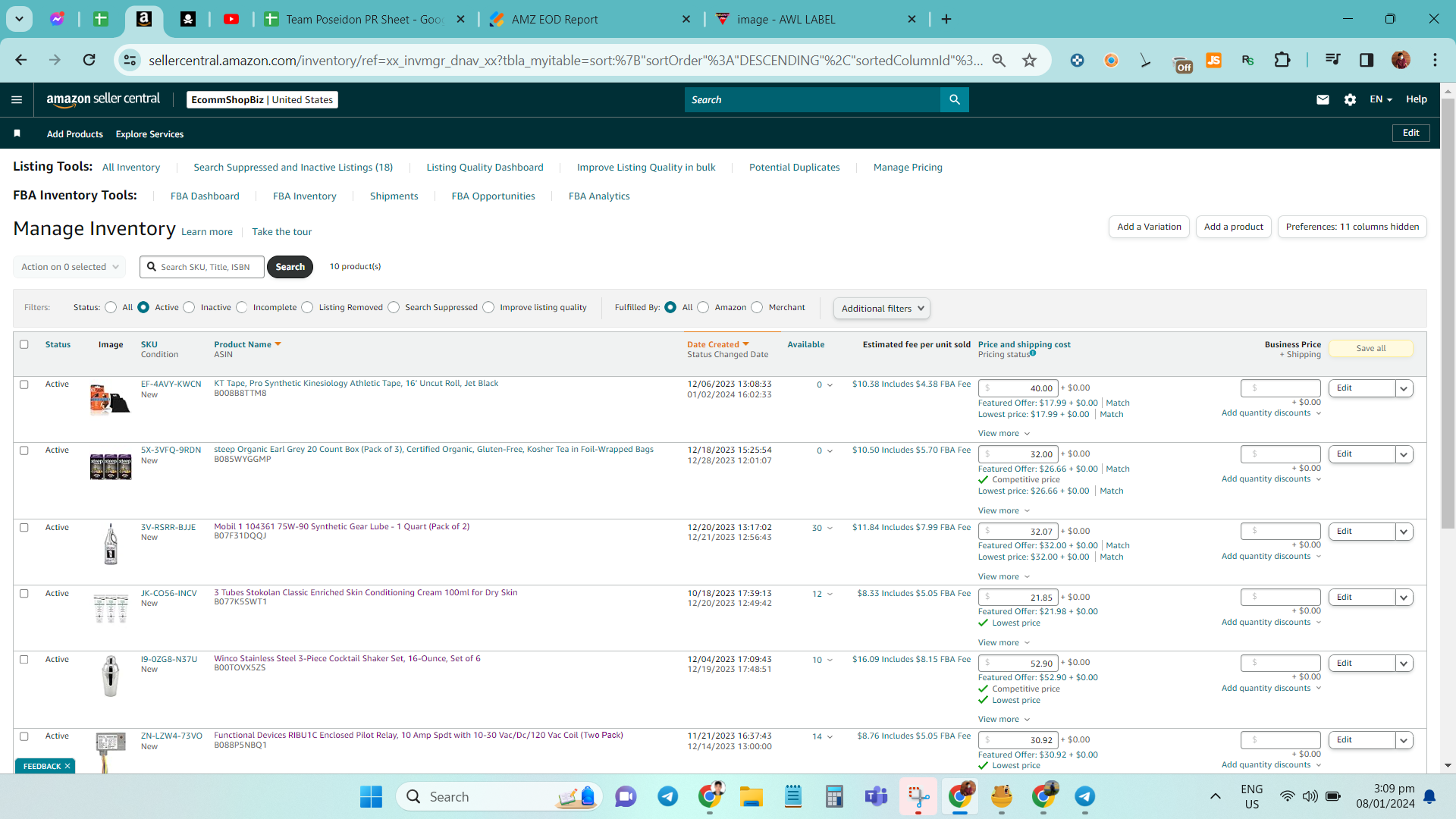
Task: Click the search magnifier button in header
Action: (x=955, y=99)
